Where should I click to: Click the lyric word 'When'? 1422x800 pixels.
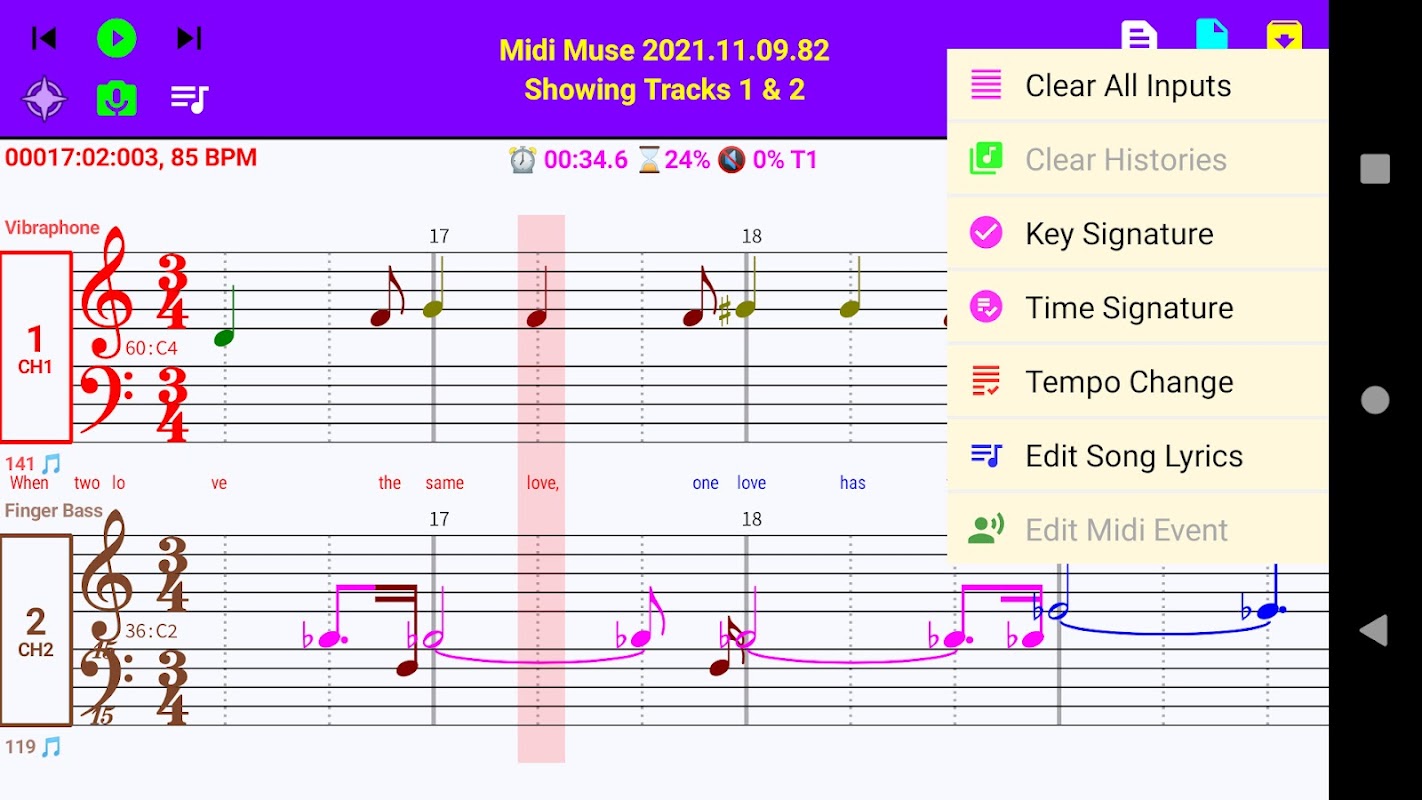(x=29, y=483)
